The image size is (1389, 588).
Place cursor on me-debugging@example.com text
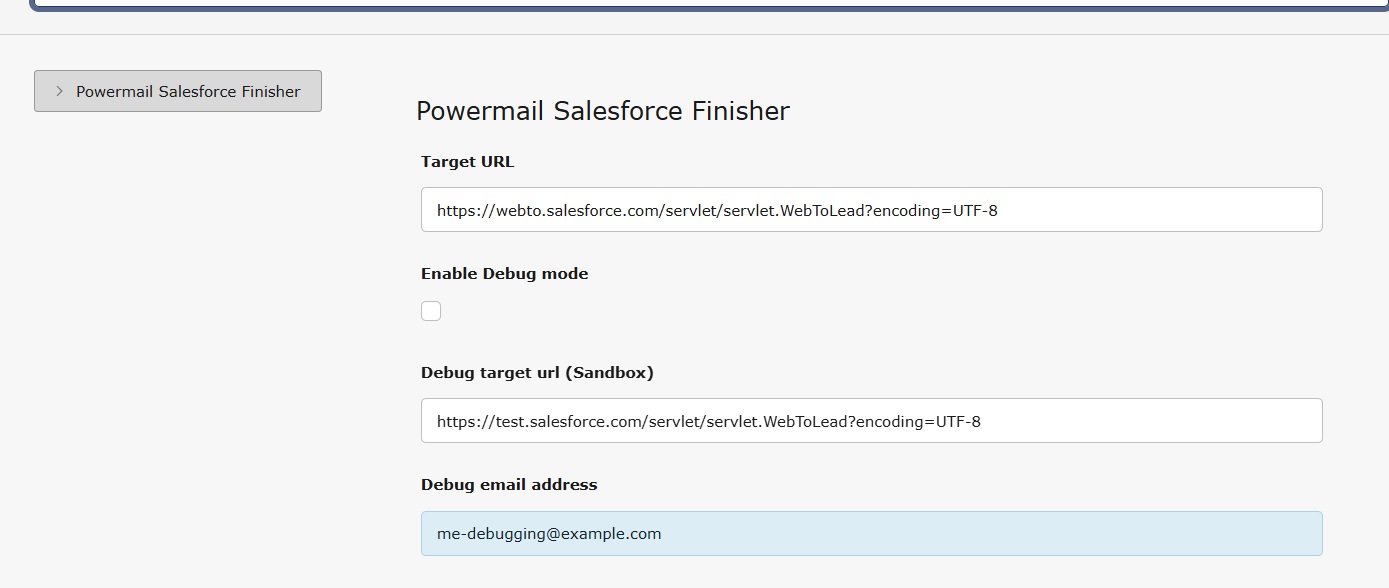point(549,534)
